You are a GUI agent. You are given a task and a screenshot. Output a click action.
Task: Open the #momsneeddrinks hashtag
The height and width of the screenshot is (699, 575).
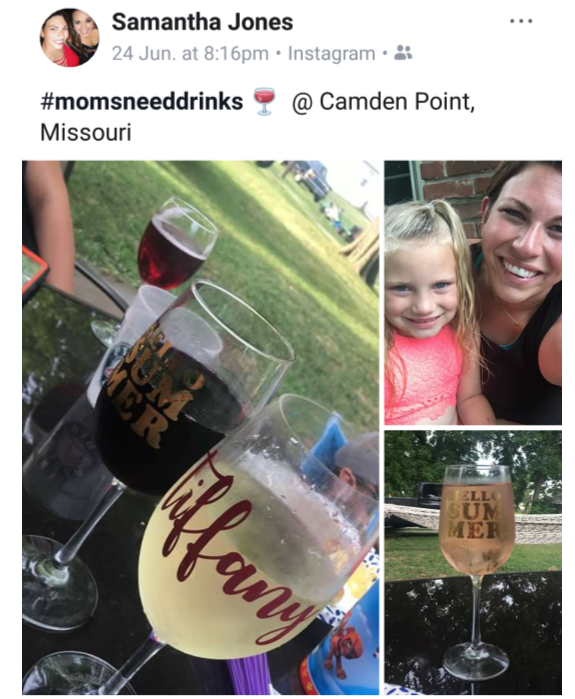click(142, 102)
